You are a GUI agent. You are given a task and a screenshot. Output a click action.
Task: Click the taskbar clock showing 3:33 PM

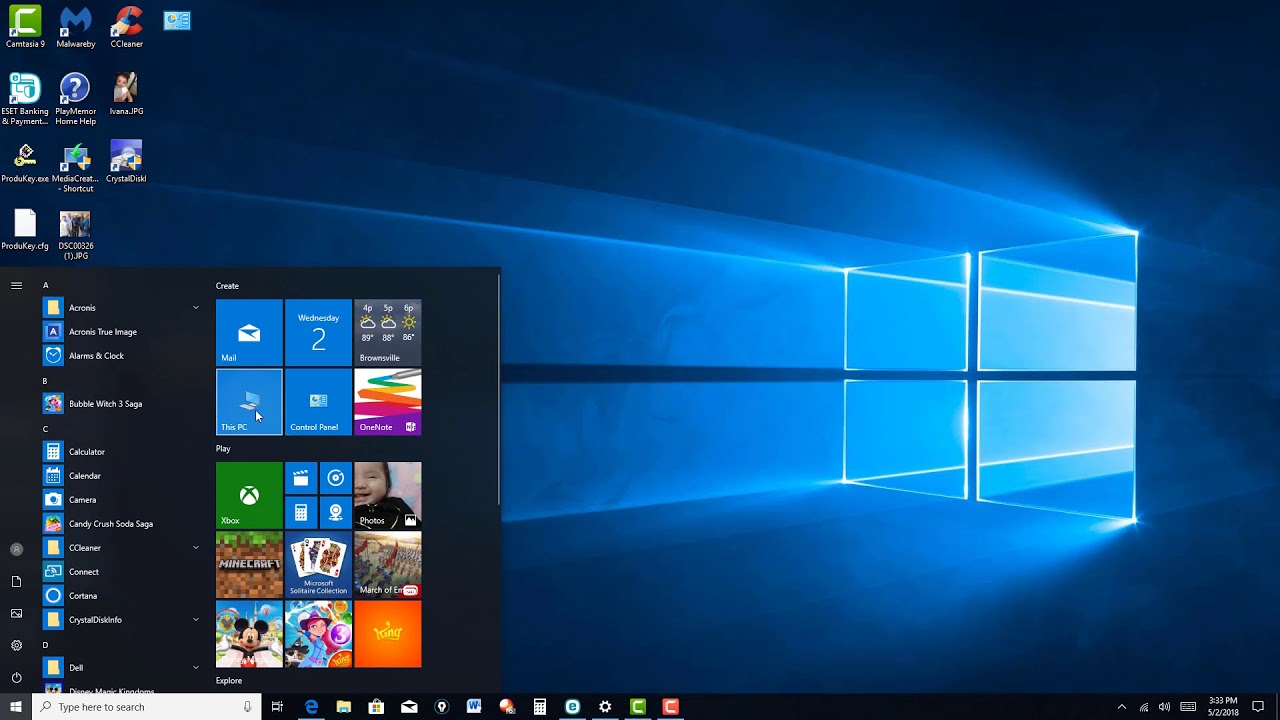click(x=1222, y=707)
